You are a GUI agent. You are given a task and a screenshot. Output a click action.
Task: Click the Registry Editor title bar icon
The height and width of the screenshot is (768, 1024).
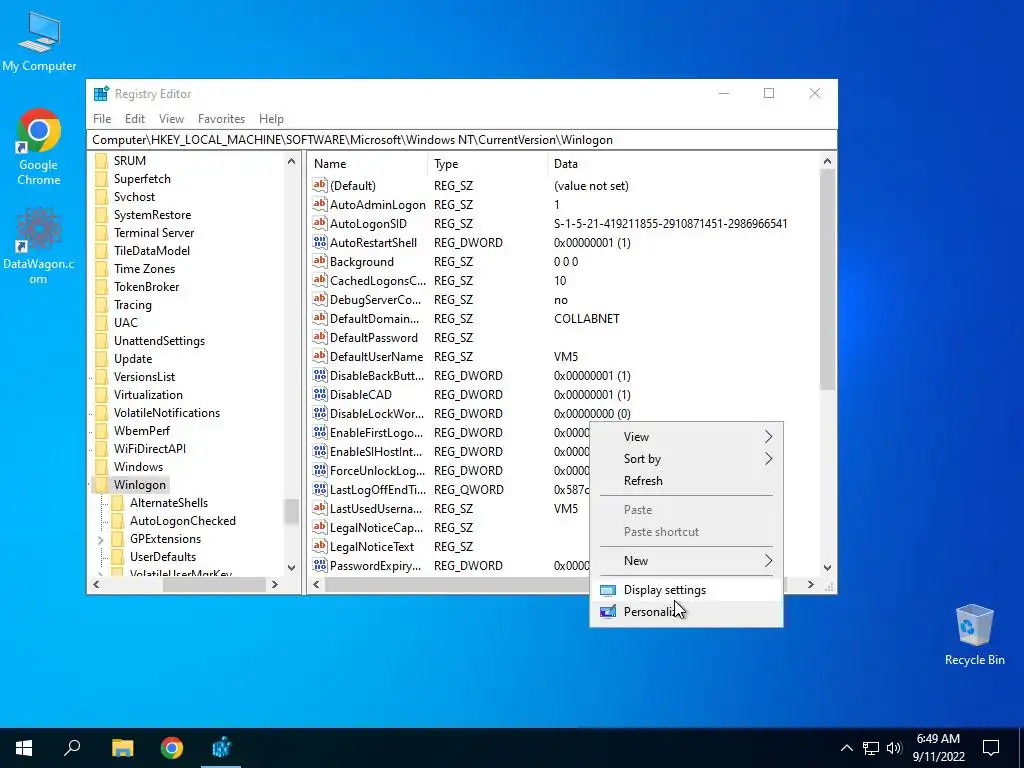(x=101, y=93)
